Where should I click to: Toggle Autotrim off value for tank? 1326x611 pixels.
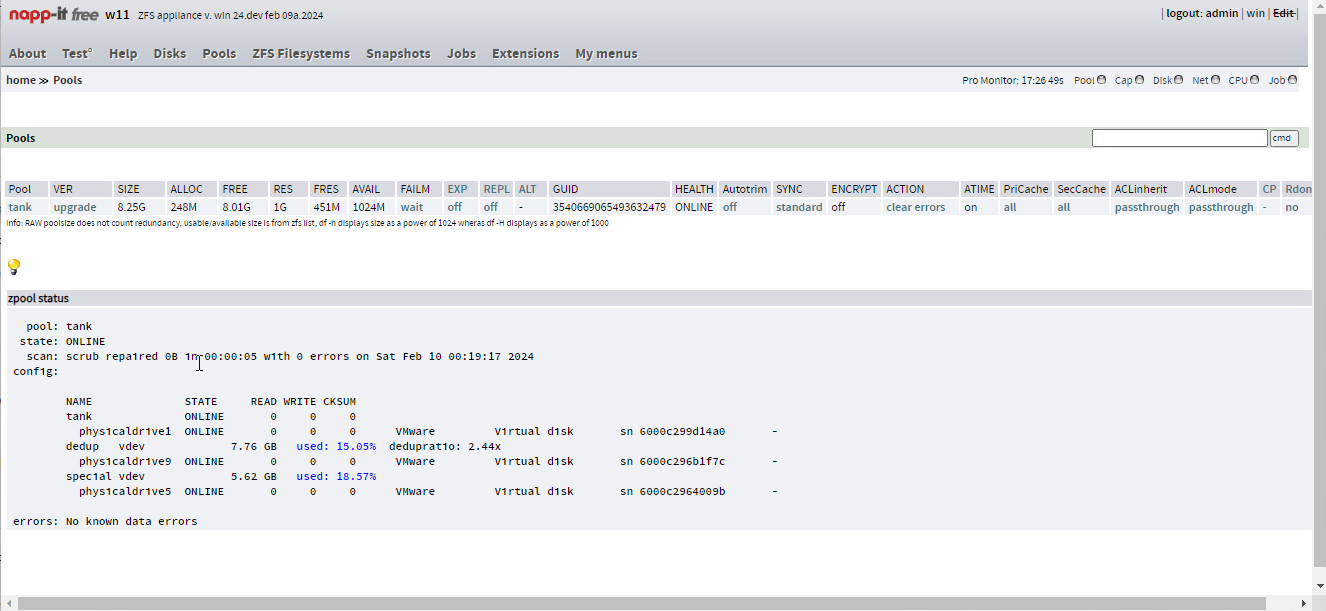(730, 207)
